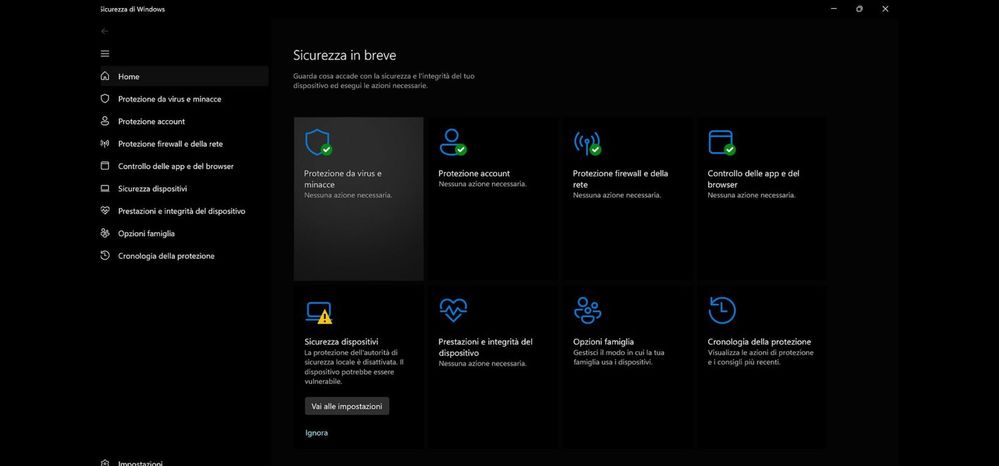Click the Vai alle impostazioni button
Screen dimensions: 999x466
coord(347,406)
